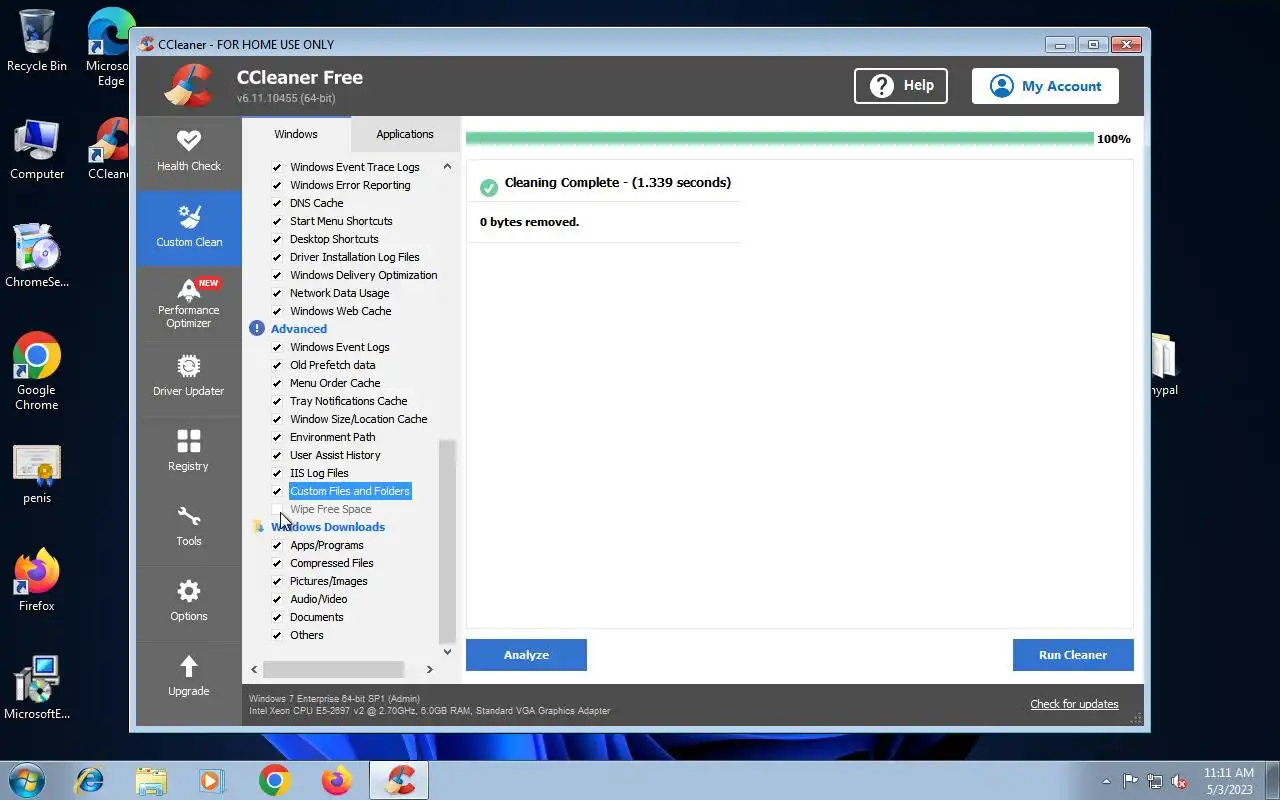Select the Computer desktop icon
Viewport: 1280px width, 800px height.
[37, 150]
